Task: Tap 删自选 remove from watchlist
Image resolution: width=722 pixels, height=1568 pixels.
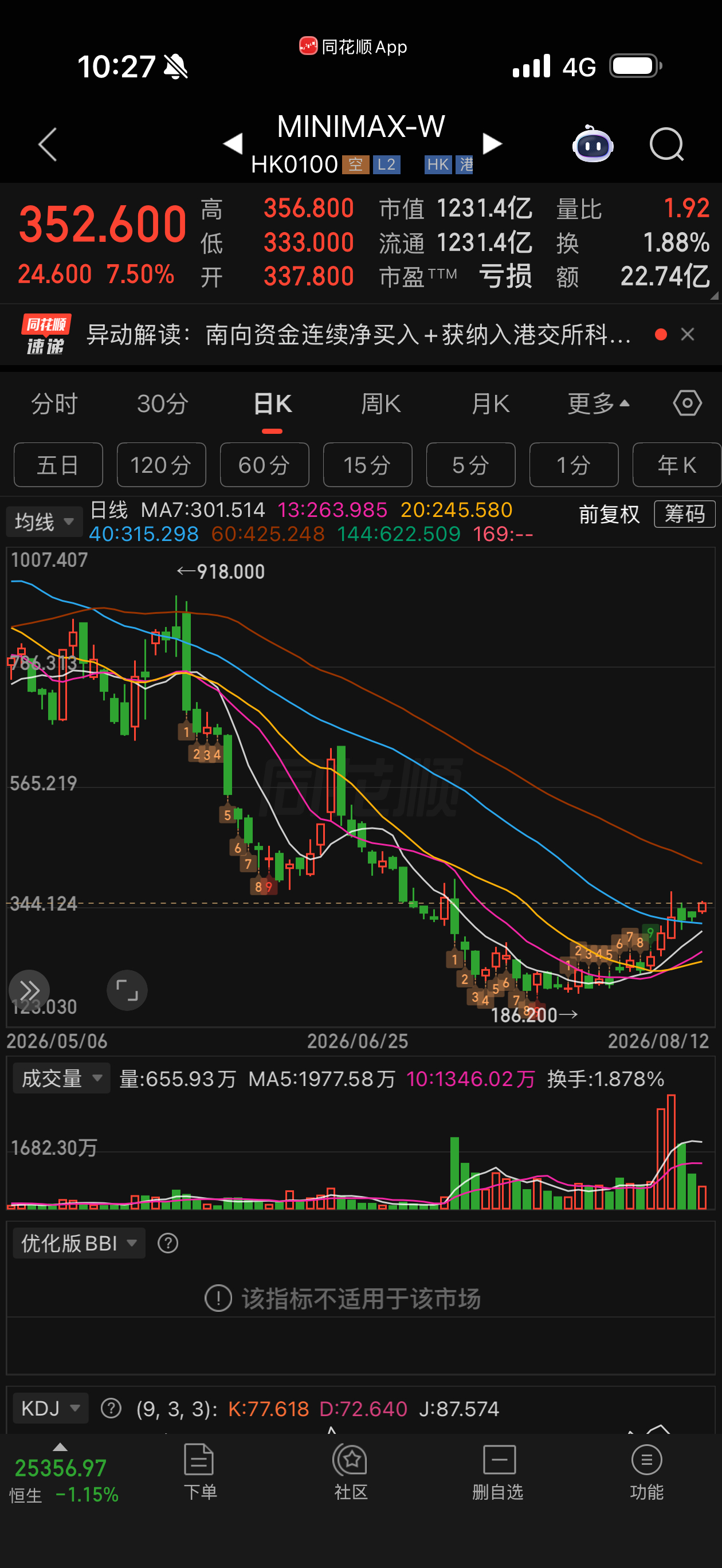Action: (498, 1471)
